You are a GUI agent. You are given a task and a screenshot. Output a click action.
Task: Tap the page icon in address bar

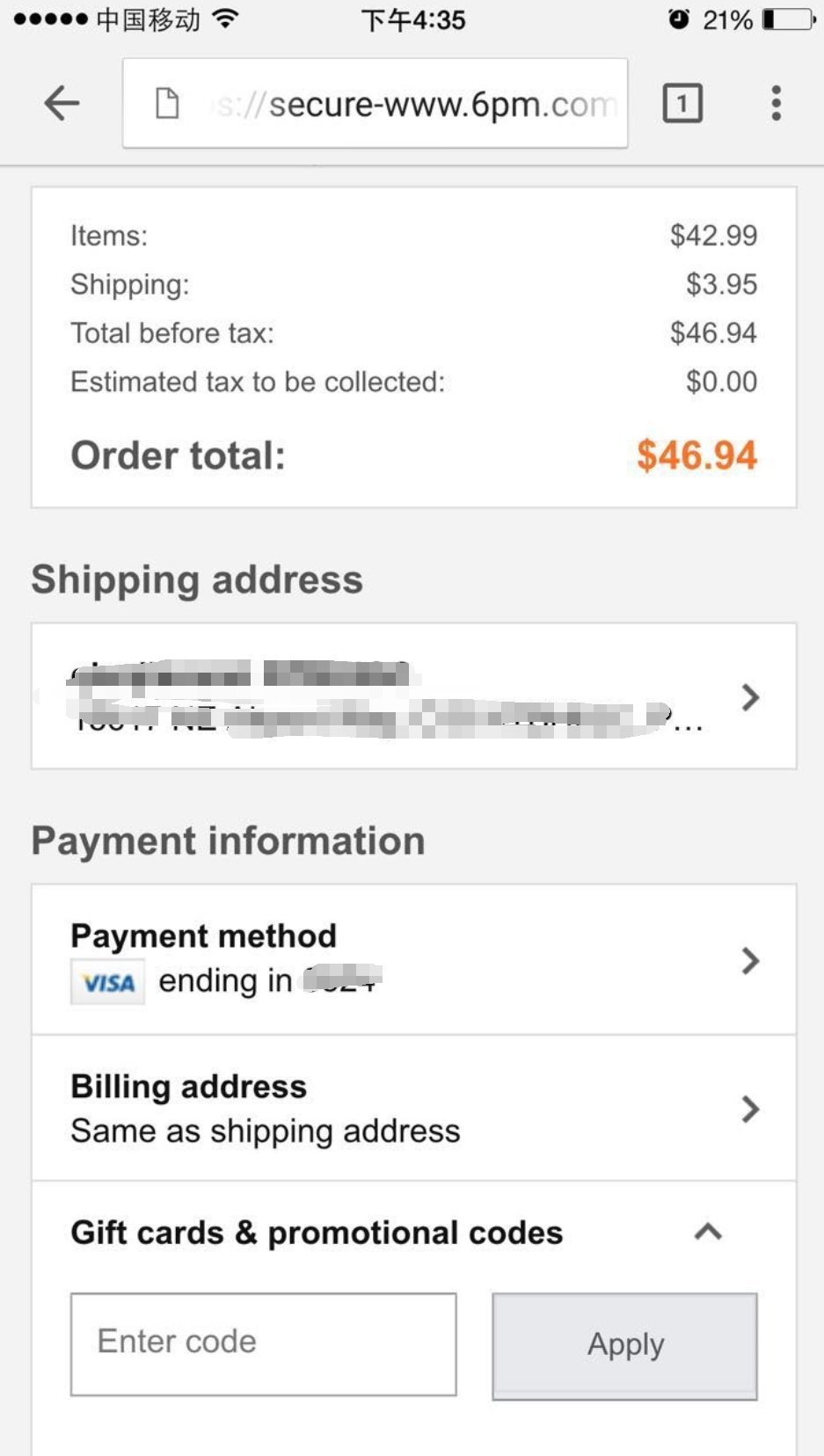(167, 104)
